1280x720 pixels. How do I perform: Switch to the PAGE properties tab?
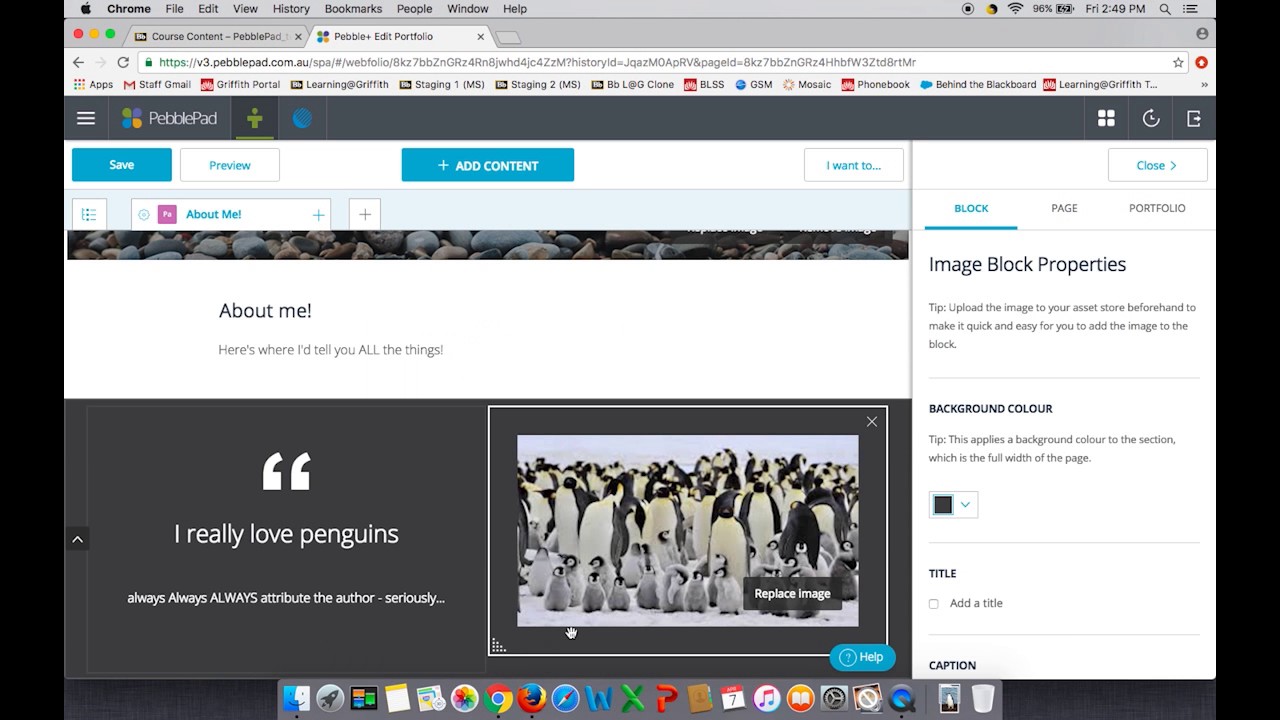pyautogui.click(x=1064, y=208)
